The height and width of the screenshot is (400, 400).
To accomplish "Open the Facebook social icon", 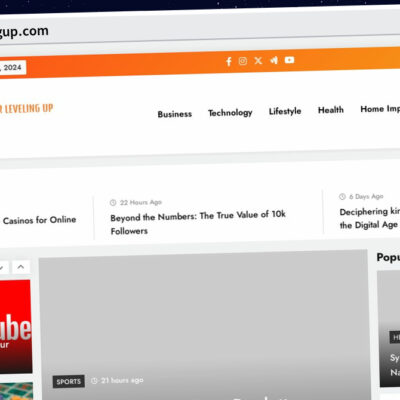I will click(229, 61).
